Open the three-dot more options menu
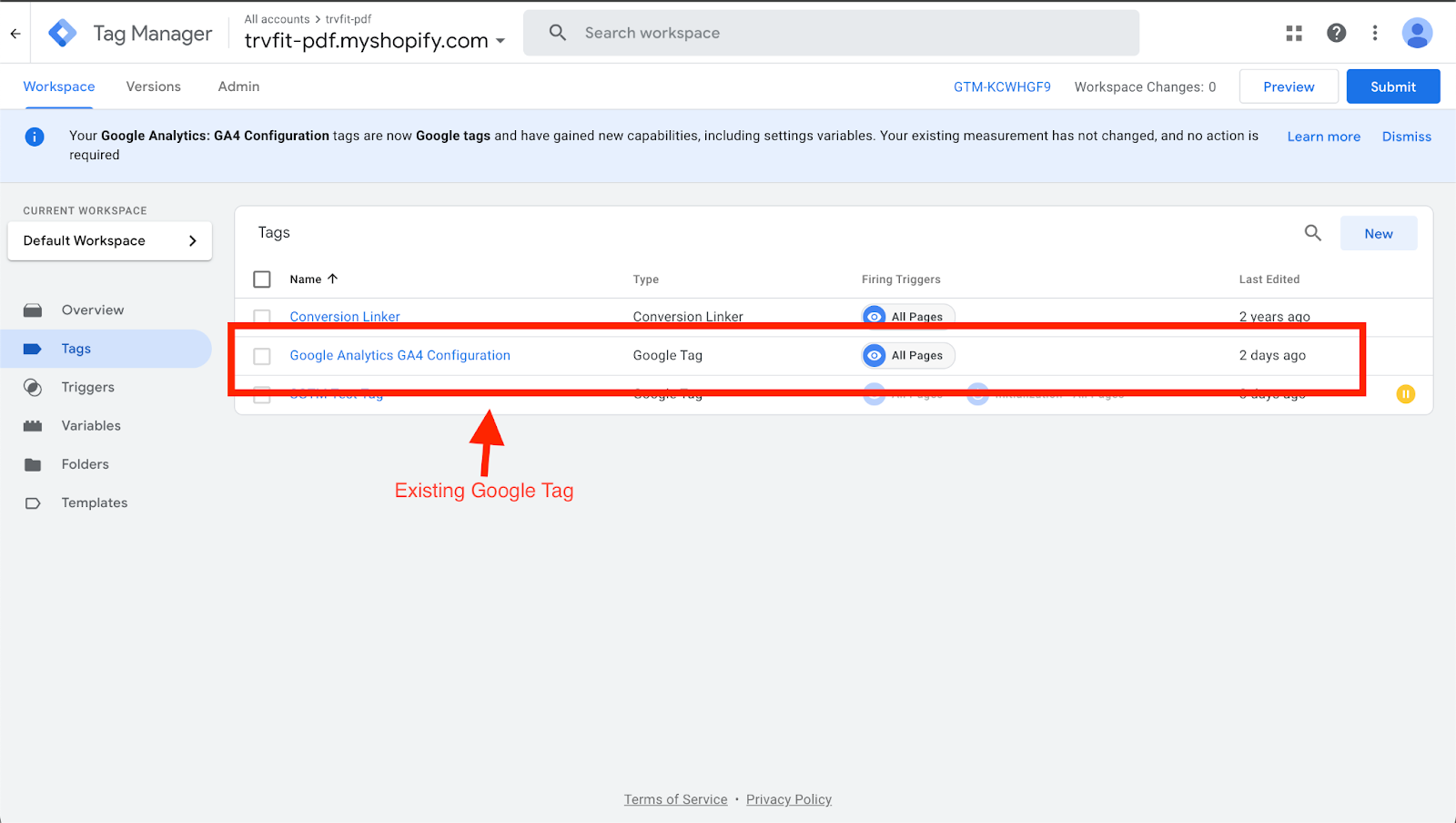1456x823 pixels. point(1375,33)
